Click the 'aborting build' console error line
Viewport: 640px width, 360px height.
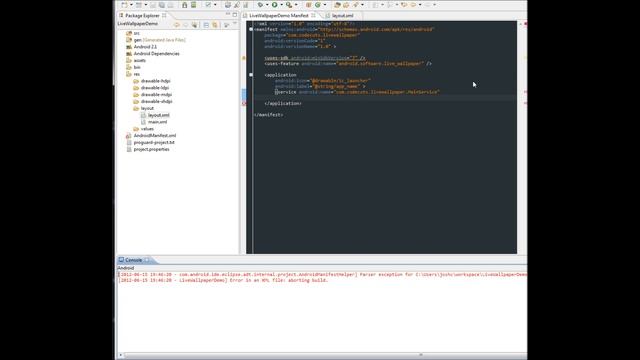223,280
